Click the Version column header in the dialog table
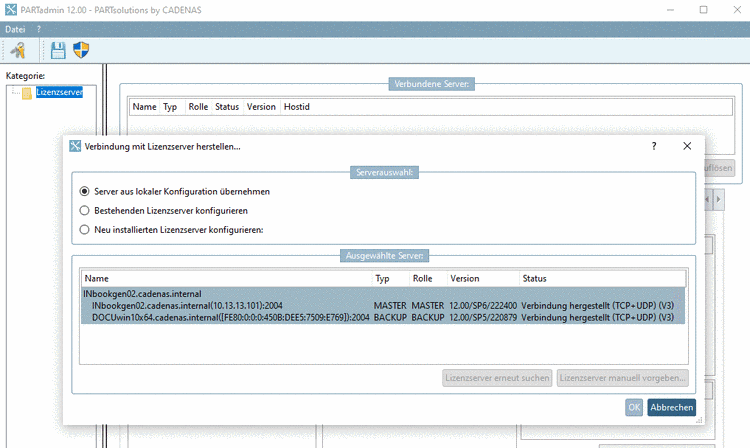750x448 pixels. pyautogui.click(x=483, y=278)
